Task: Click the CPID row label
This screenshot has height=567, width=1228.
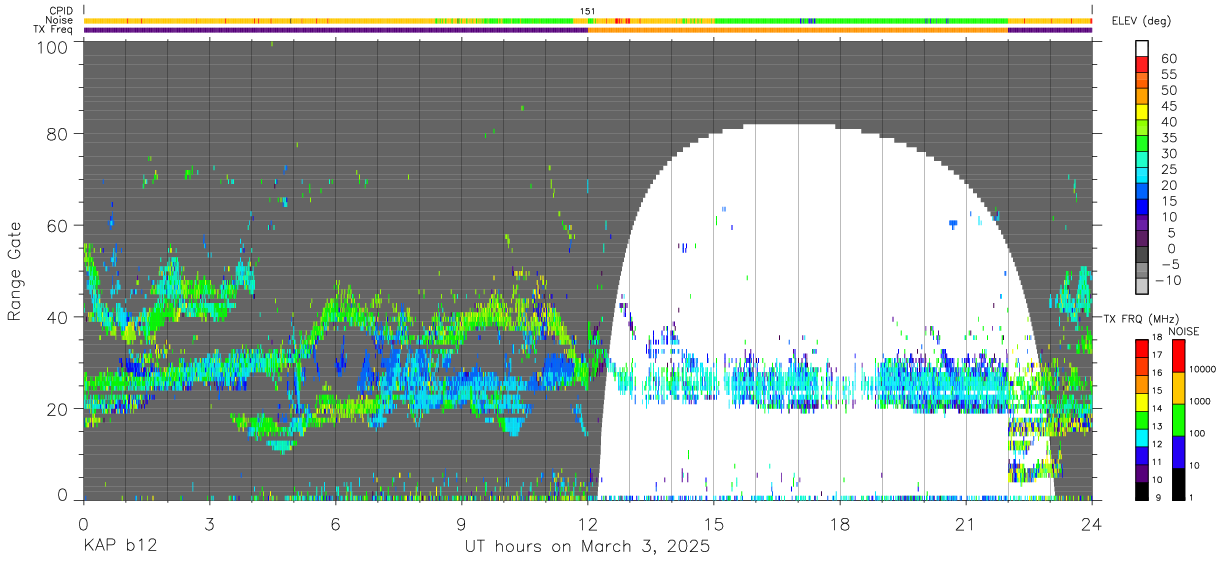Action: (x=60, y=10)
